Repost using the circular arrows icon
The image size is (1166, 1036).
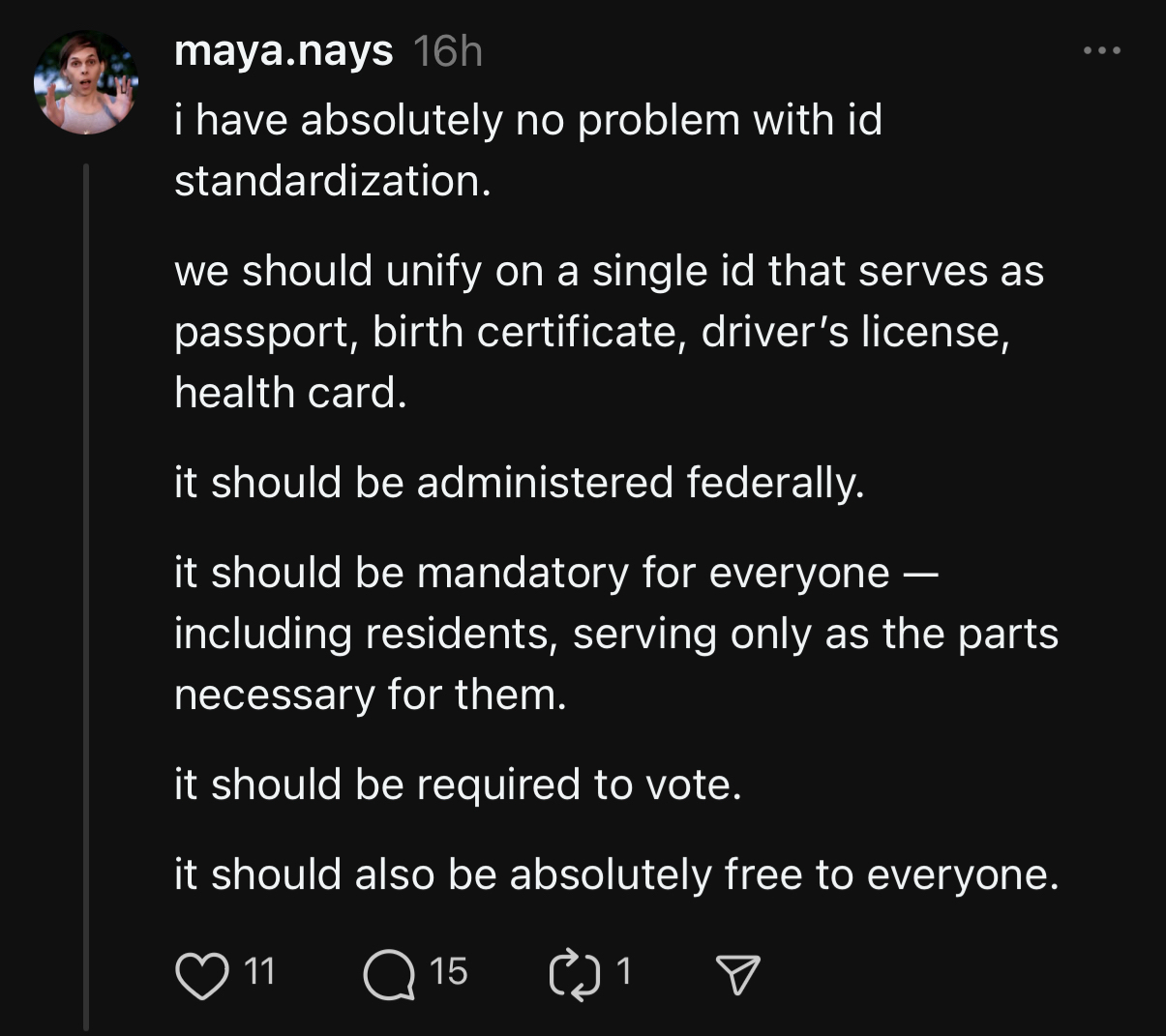pos(573,974)
